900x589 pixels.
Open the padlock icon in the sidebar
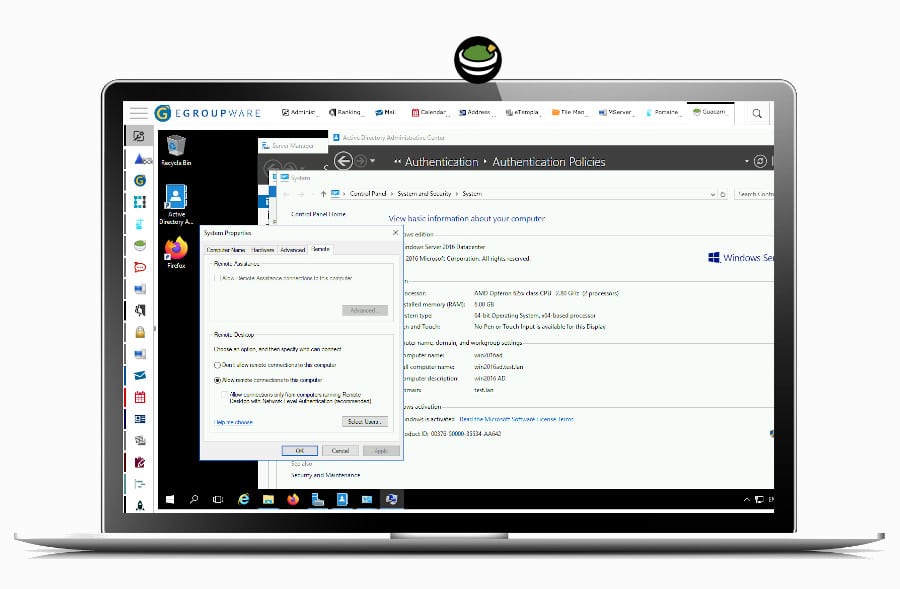tap(140, 332)
